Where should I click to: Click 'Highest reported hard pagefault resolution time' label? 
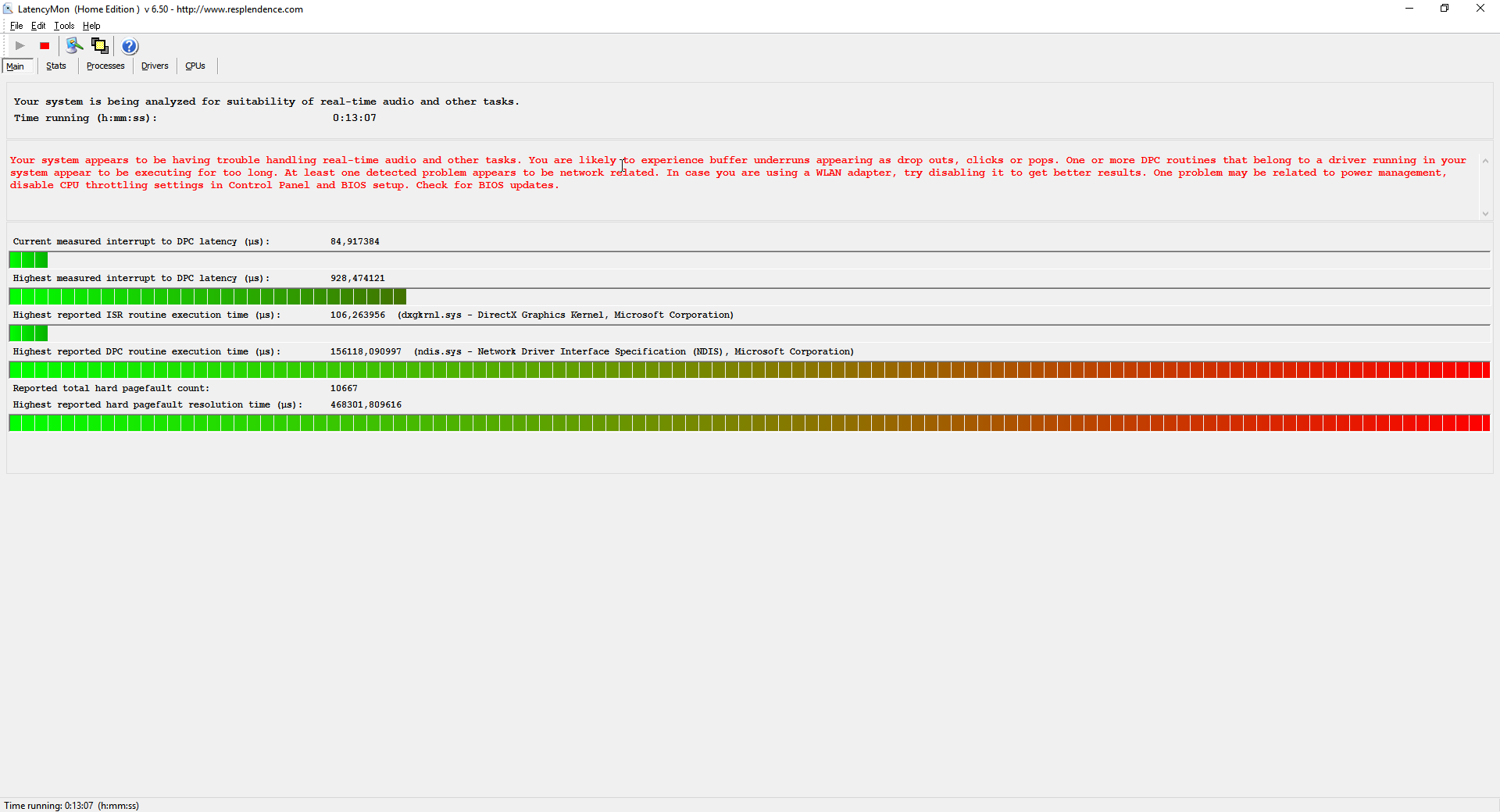[158, 405]
